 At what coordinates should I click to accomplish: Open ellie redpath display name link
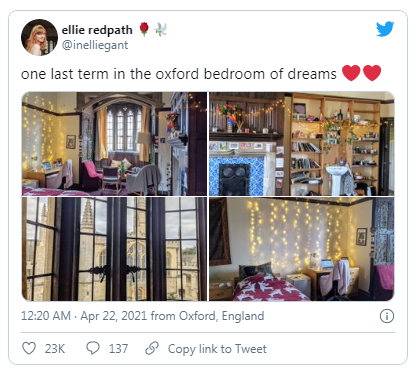point(97,30)
